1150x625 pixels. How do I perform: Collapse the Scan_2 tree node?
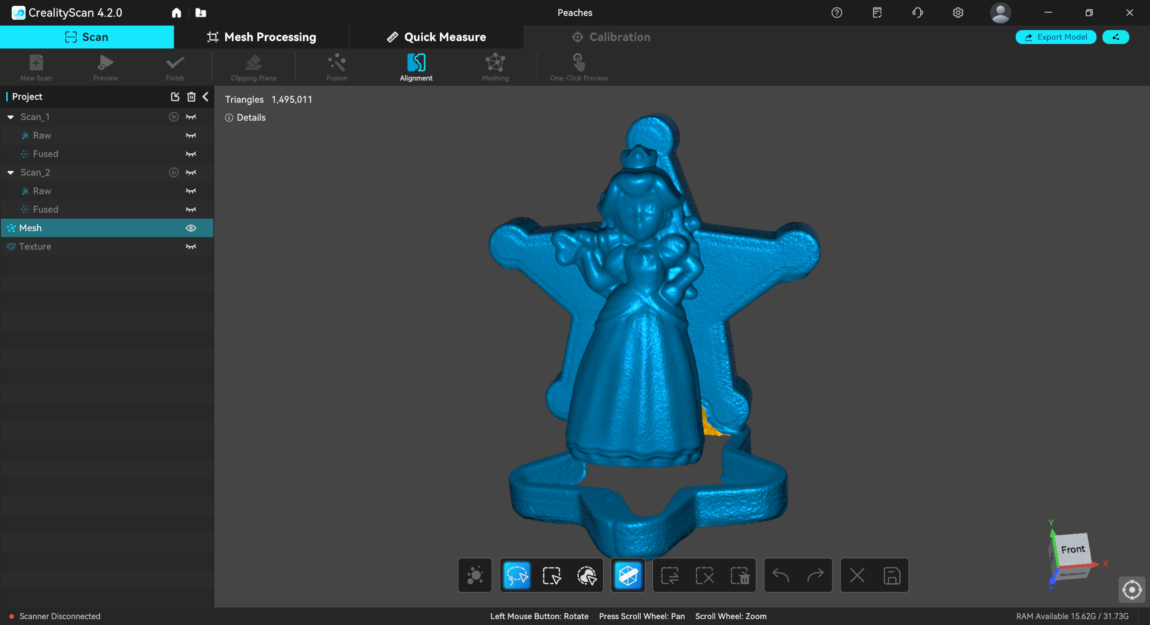(11, 173)
